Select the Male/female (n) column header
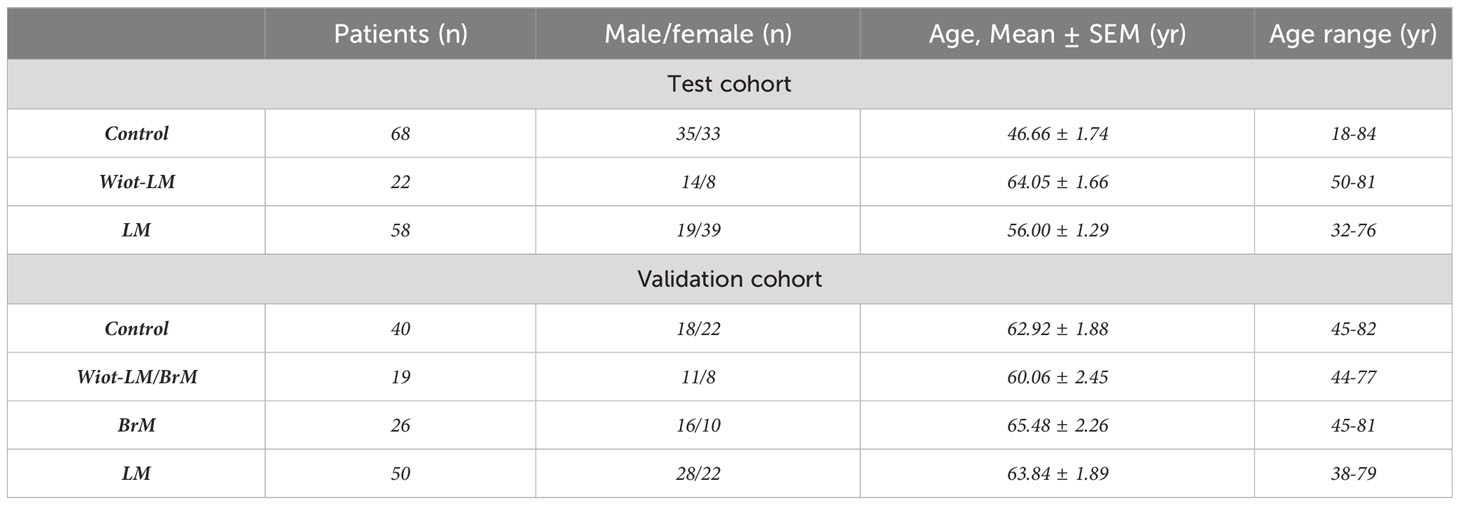 (698, 34)
